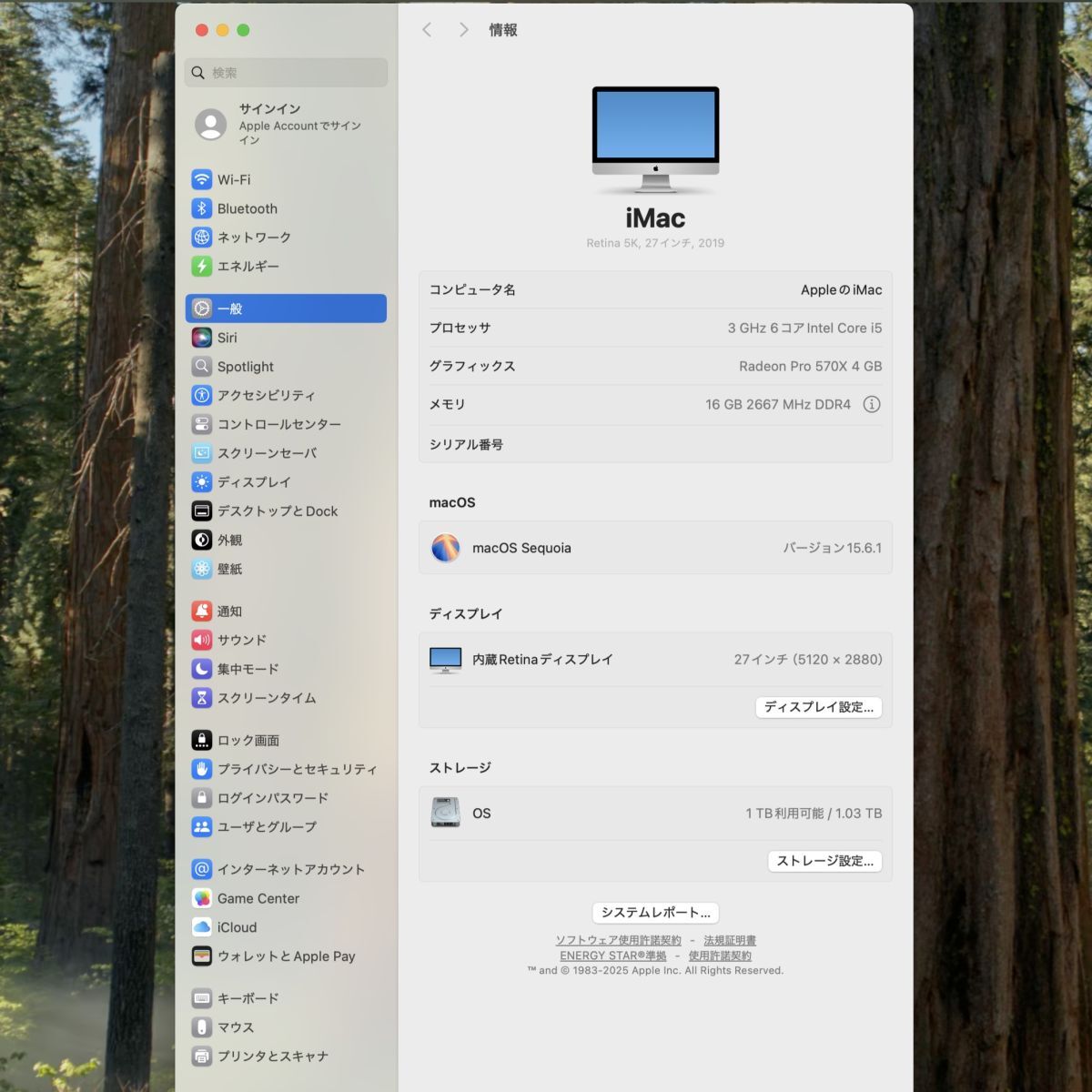Viewport: 1092px width, 1092px height.
Task: Open キーボード settings
Action: [x=286, y=998]
